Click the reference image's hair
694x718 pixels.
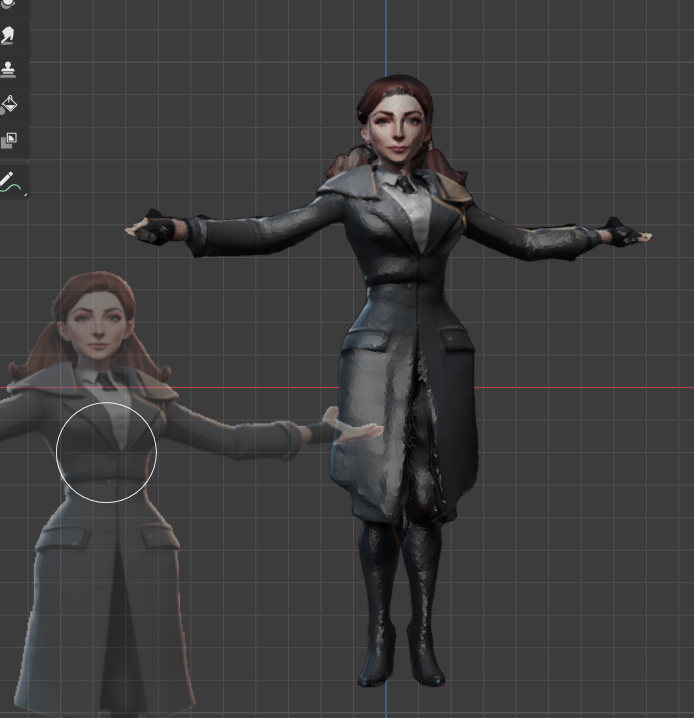90,285
